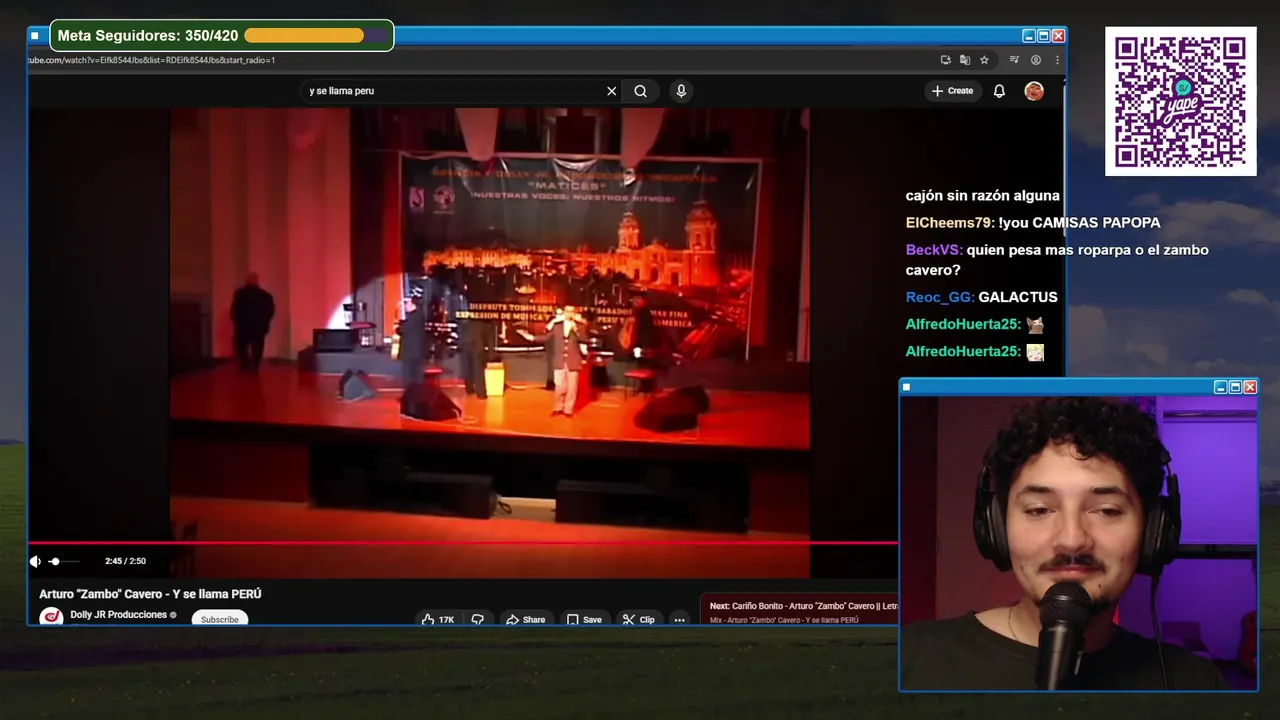1280x720 pixels.
Task: Clear the YouTube search box text
Action: (x=612, y=91)
